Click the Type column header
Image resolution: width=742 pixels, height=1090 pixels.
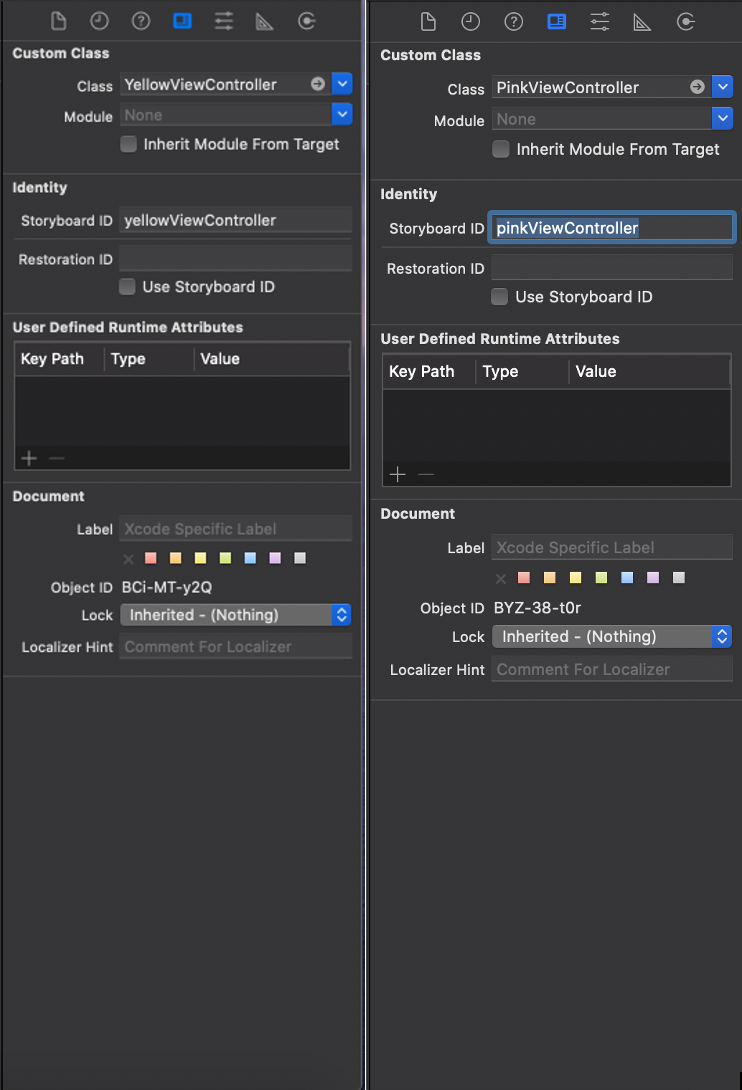pyautogui.click(x=130, y=358)
